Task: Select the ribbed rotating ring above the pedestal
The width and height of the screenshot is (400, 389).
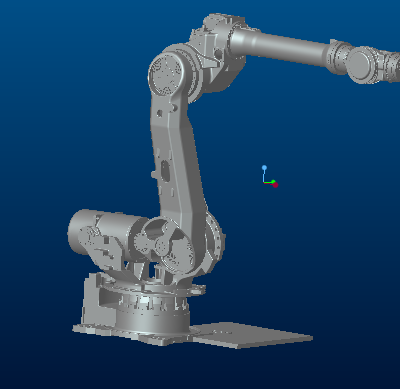Action: tap(152, 303)
